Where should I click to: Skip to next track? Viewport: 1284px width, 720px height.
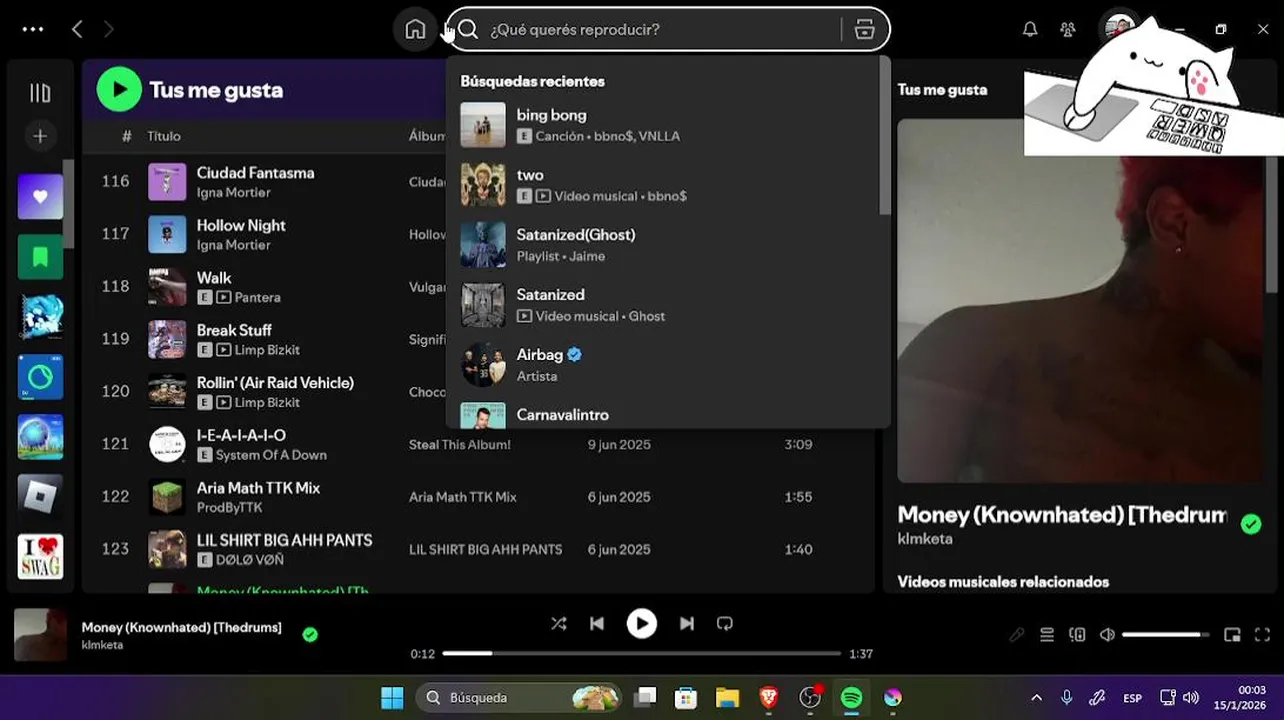click(x=687, y=624)
